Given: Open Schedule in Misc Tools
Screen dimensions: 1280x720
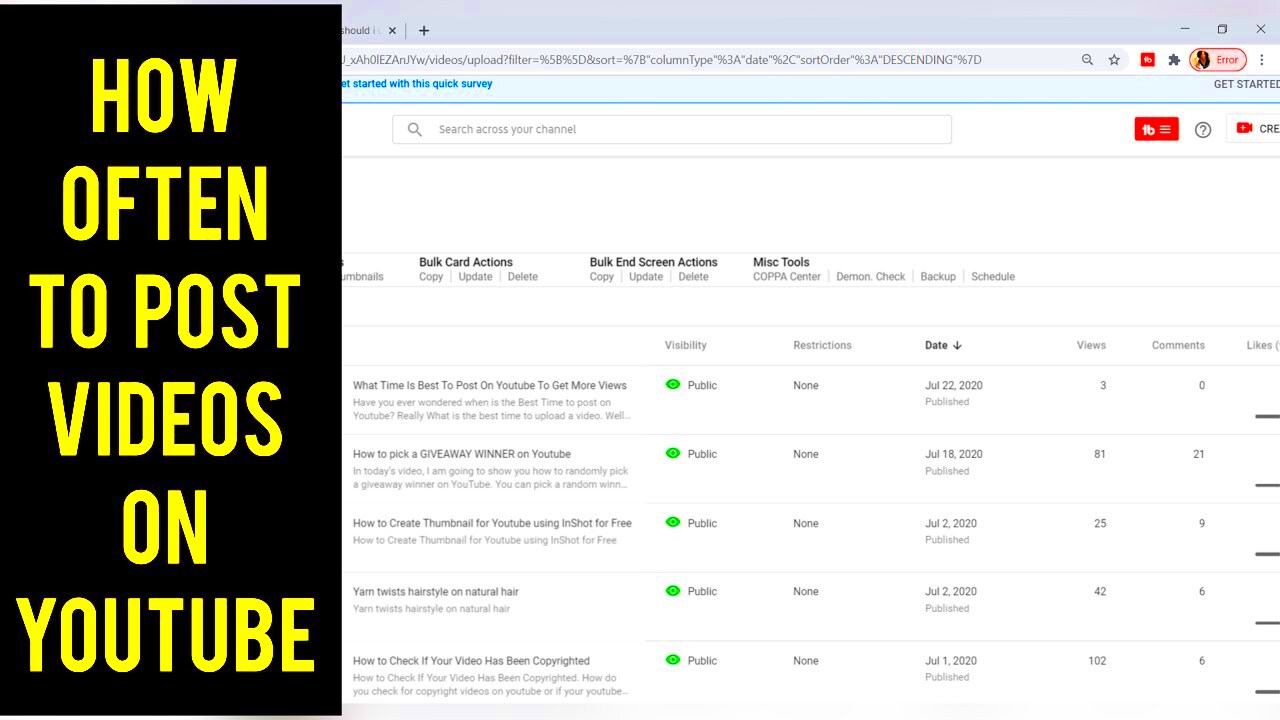Looking at the screenshot, I should point(993,277).
